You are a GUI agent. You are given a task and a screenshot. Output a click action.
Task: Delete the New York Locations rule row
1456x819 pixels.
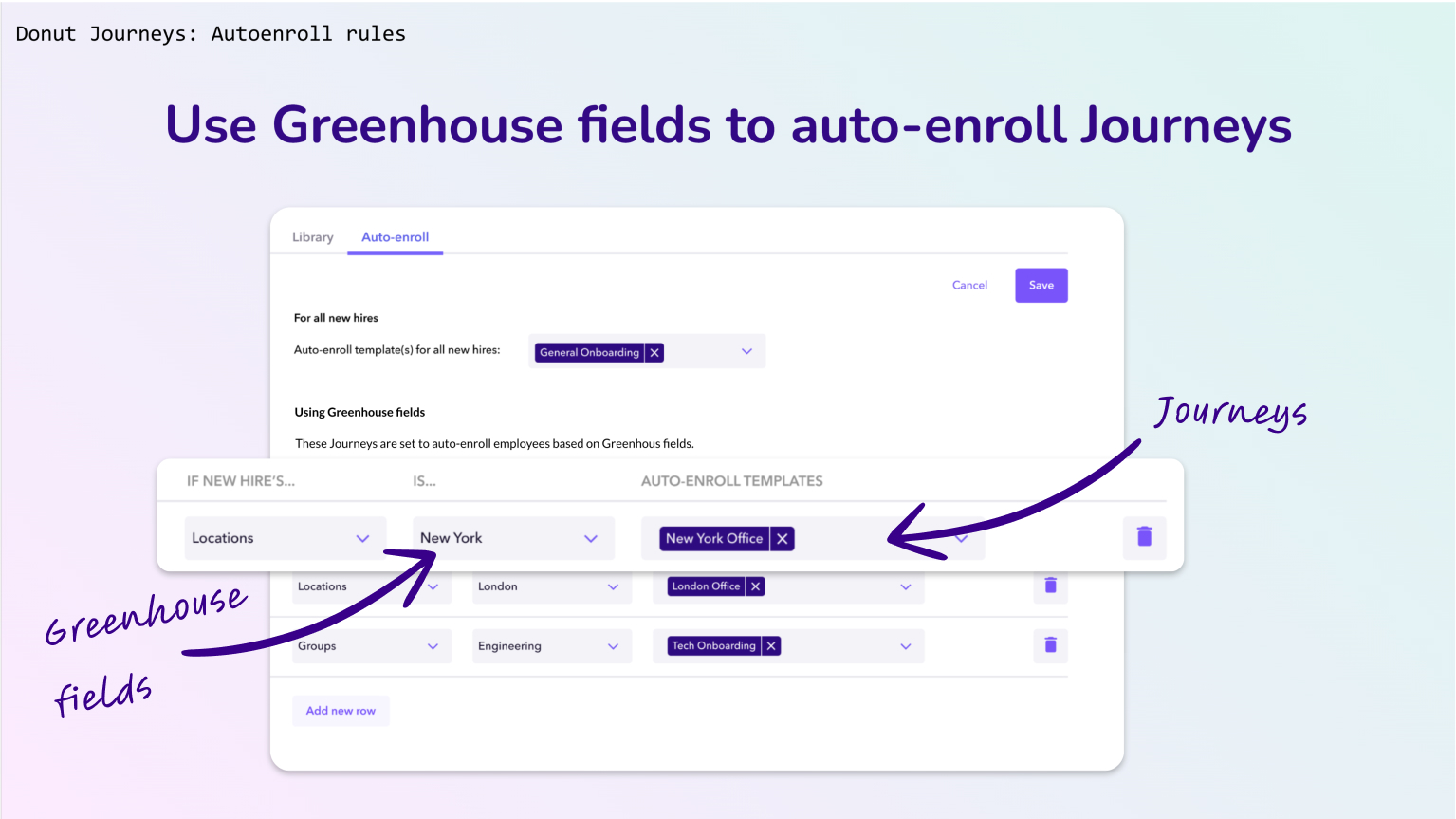point(1144,537)
